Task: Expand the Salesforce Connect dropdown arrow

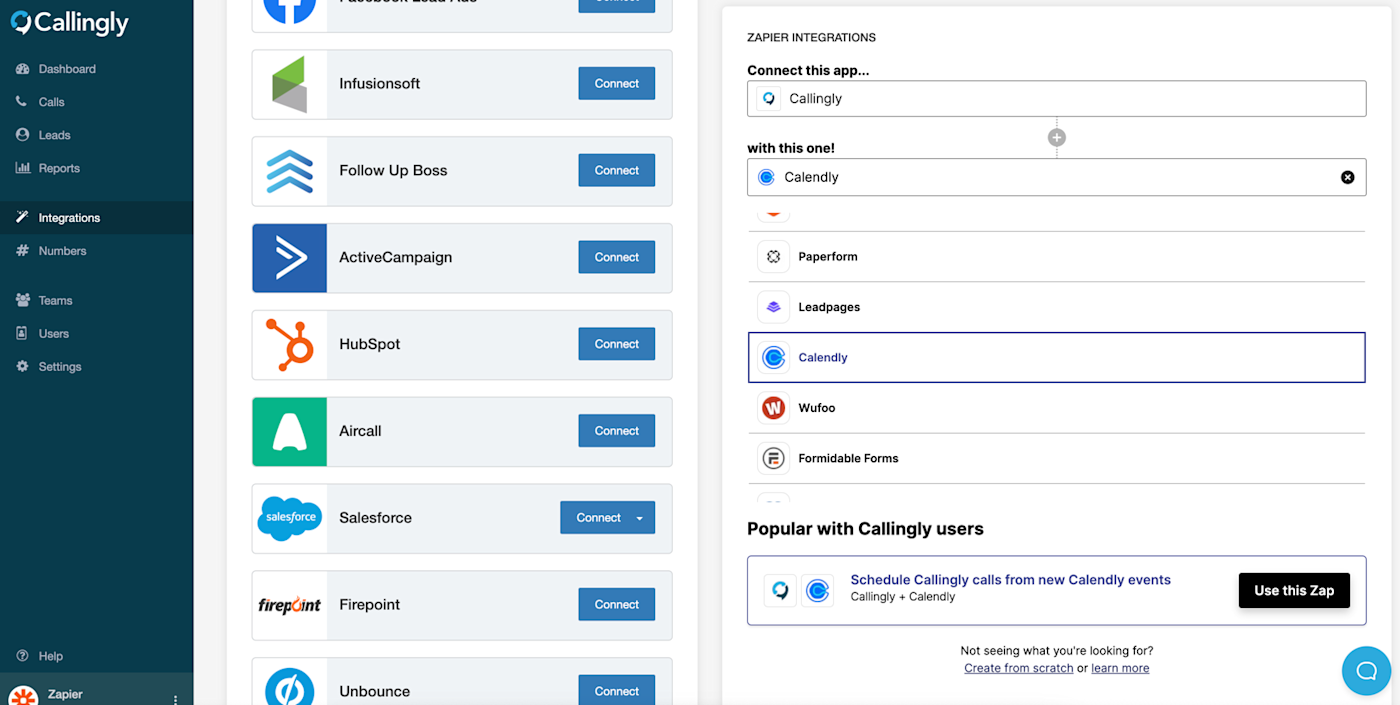Action: pos(640,518)
